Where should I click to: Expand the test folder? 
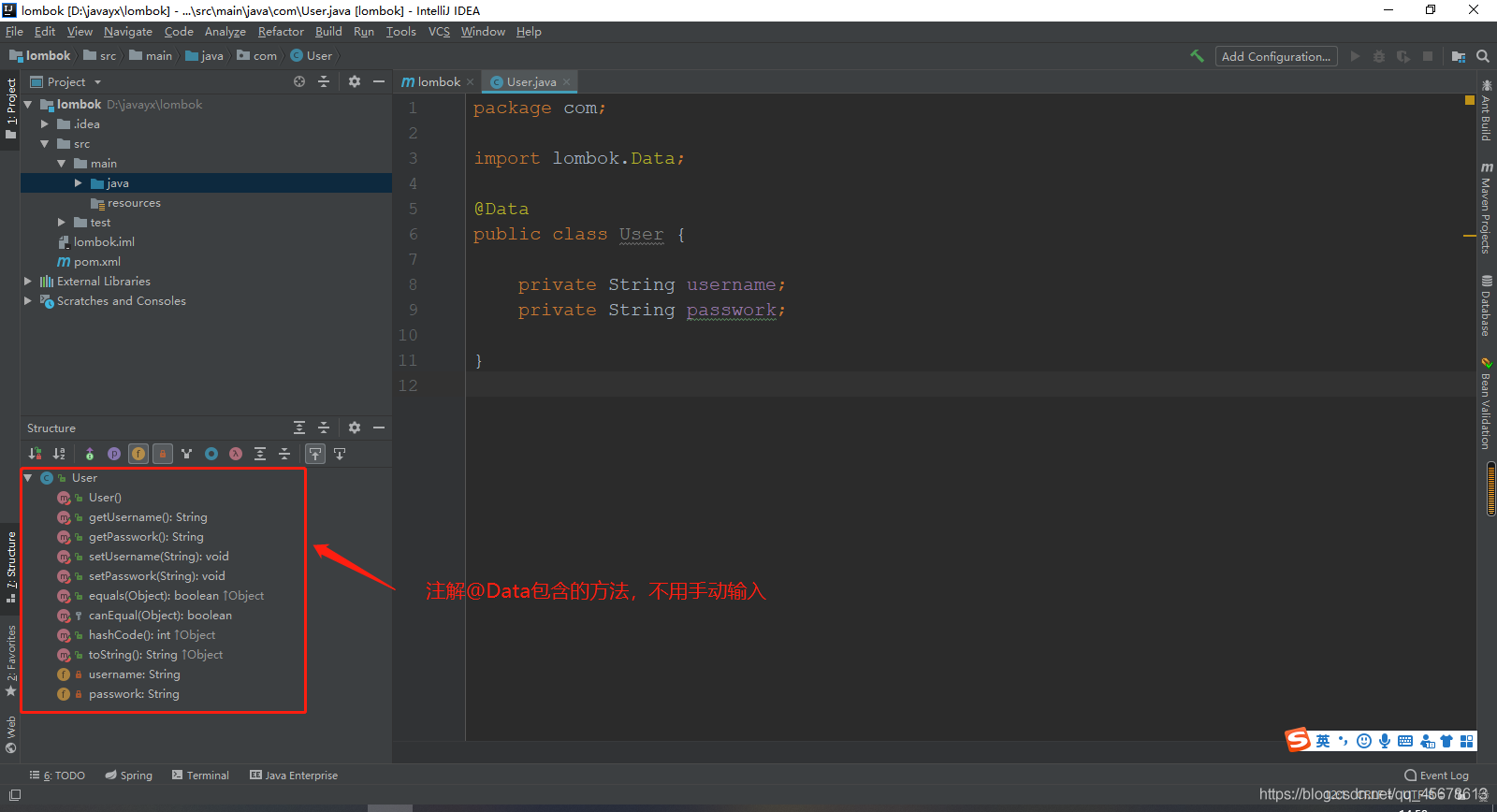click(x=62, y=223)
